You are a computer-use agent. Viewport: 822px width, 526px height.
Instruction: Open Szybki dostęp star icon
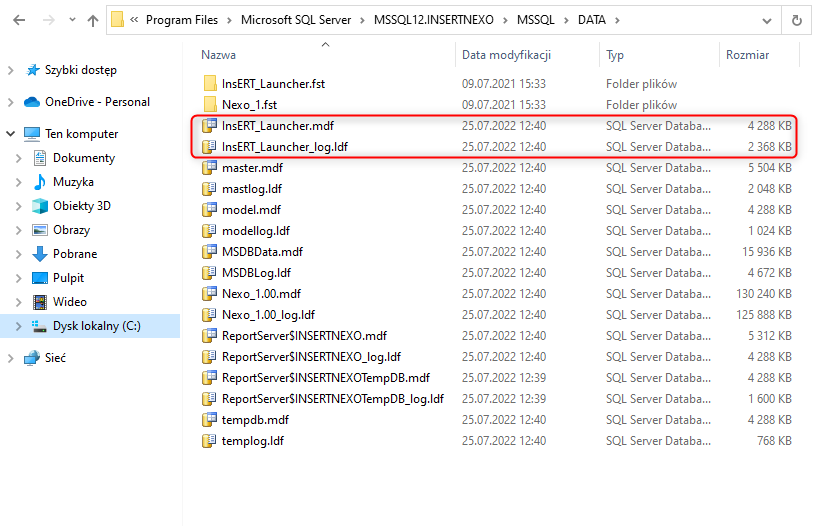coord(33,70)
